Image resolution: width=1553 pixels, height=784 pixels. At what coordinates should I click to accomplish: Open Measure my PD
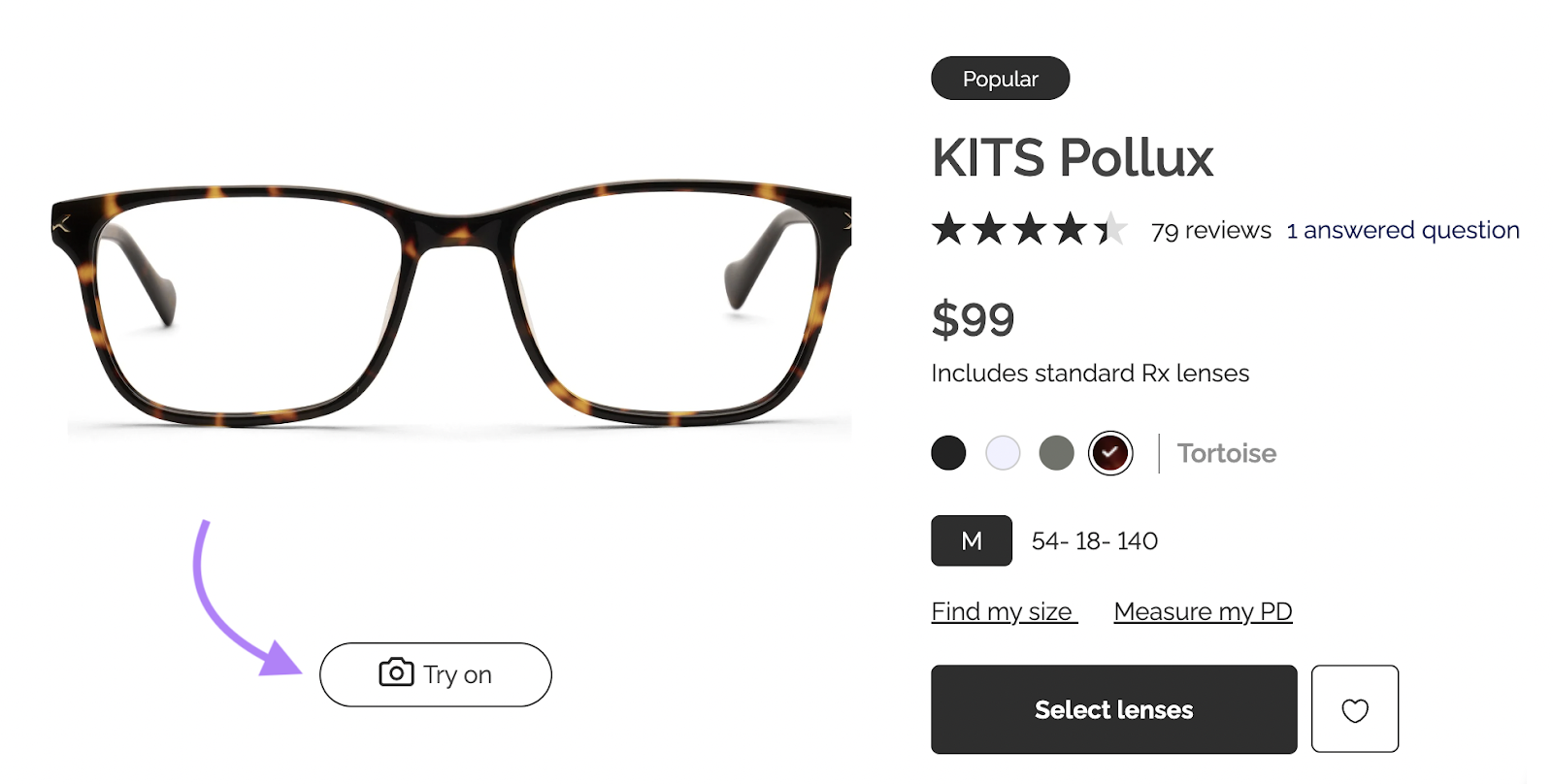(1203, 611)
